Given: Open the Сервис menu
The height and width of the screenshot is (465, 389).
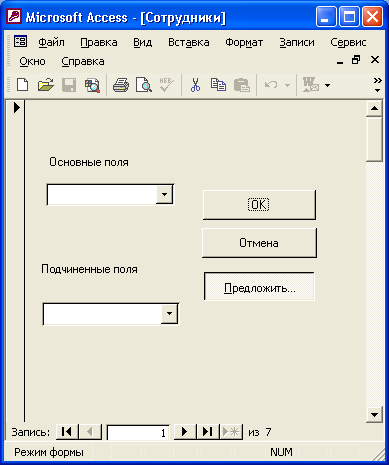Looking at the screenshot, I should click(x=348, y=42).
